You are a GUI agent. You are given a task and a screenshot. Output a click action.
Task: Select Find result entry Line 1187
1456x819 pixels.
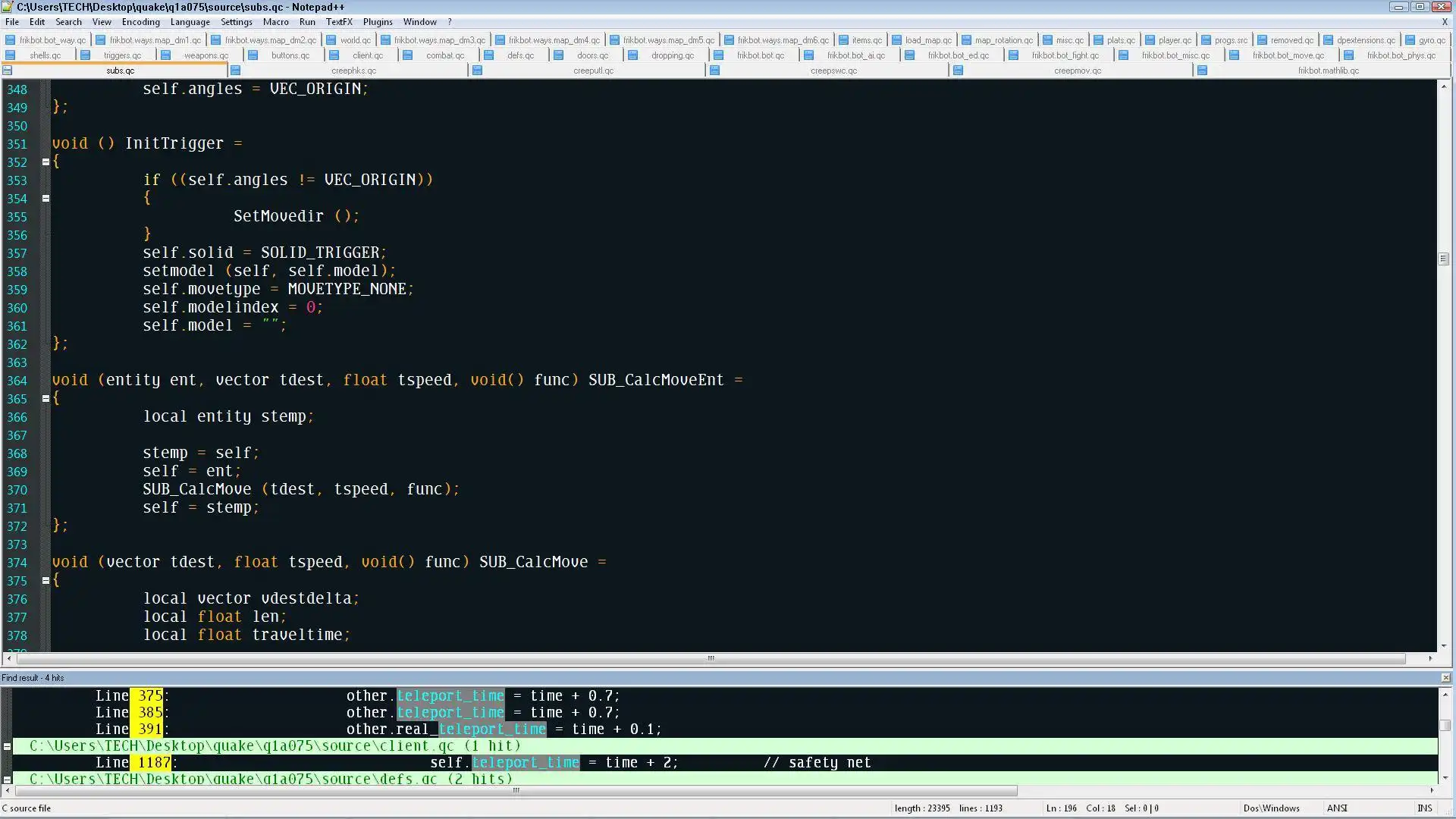coord(725,763)
